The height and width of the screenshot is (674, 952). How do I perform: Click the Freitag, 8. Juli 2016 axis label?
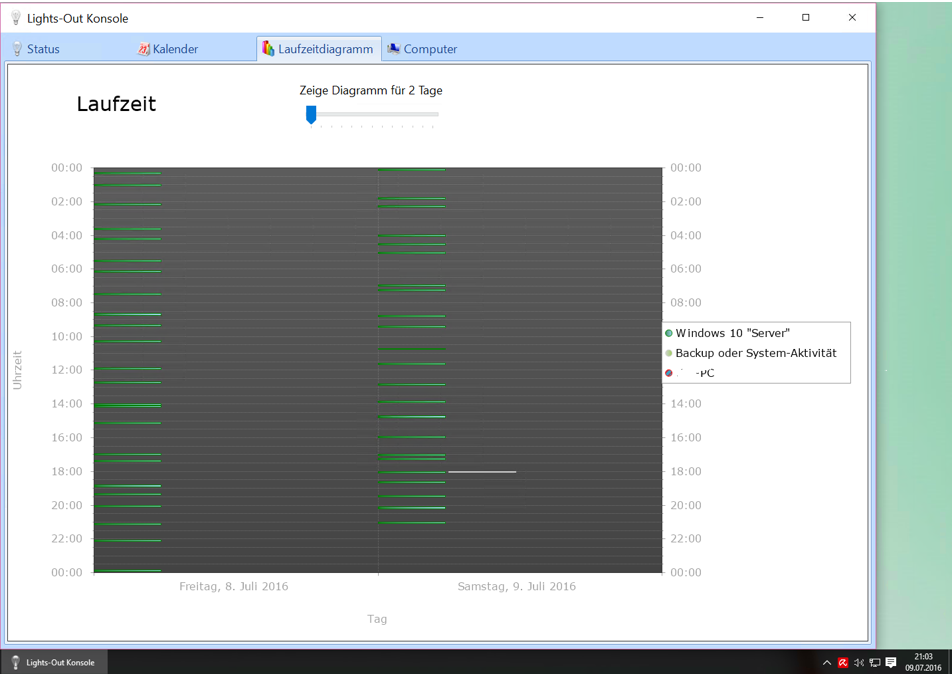tap(233, 586)
